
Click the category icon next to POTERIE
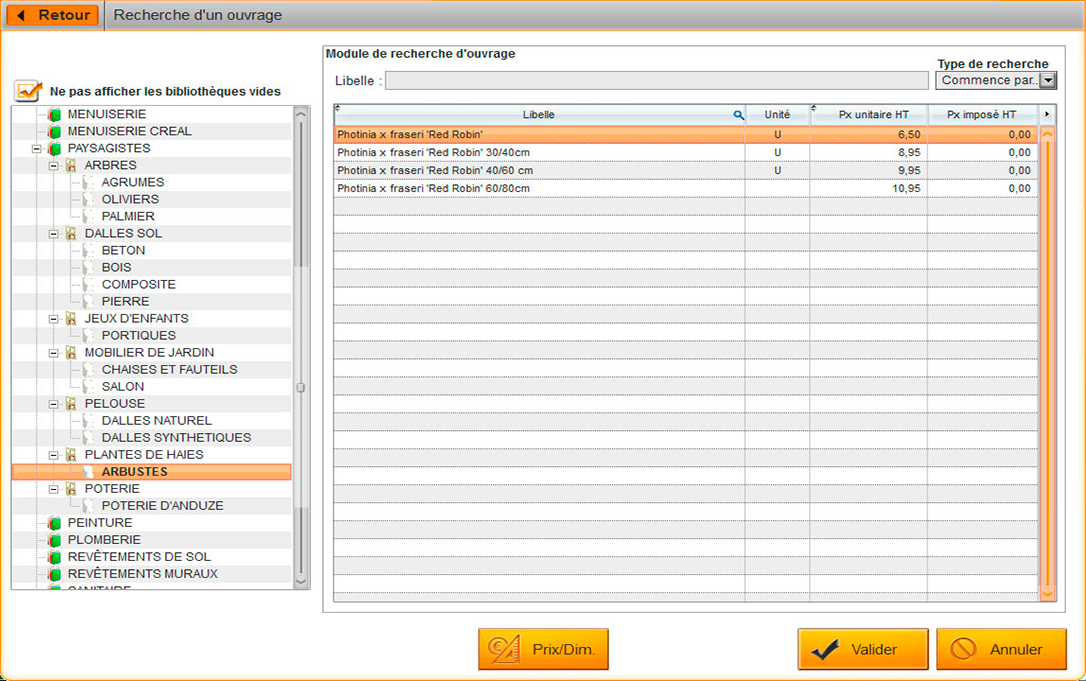pyautogui.click(x=70, y=488)
